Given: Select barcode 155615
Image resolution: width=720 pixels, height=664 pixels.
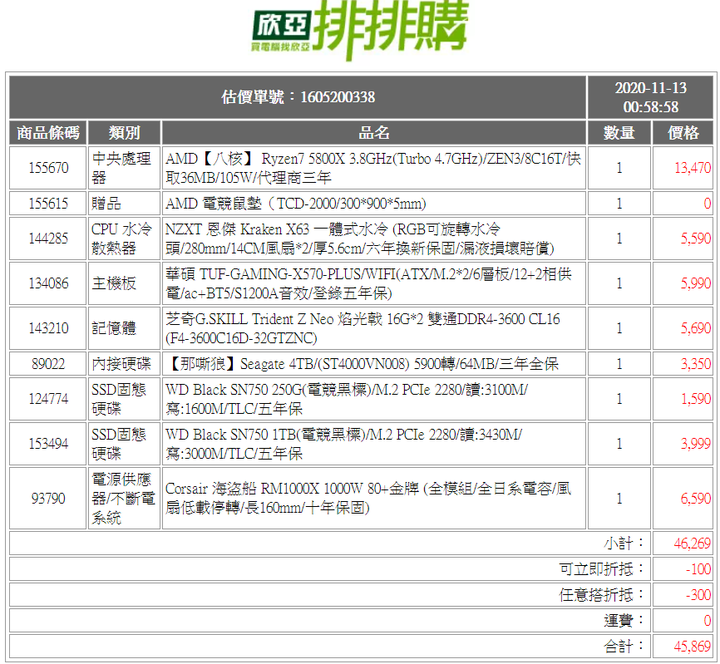Looking at the screenshot, I should point(48,203).
